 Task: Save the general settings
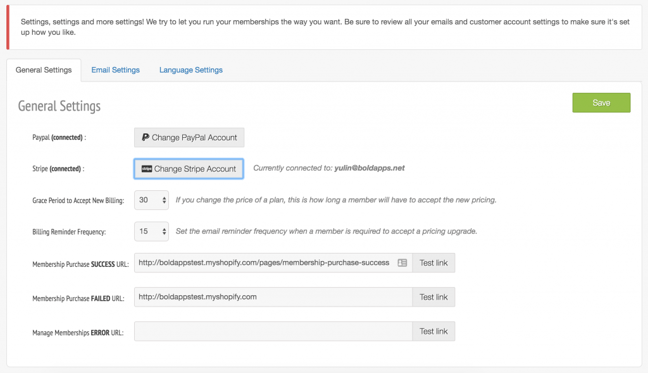pyautogui.click(x=601, y=102)
